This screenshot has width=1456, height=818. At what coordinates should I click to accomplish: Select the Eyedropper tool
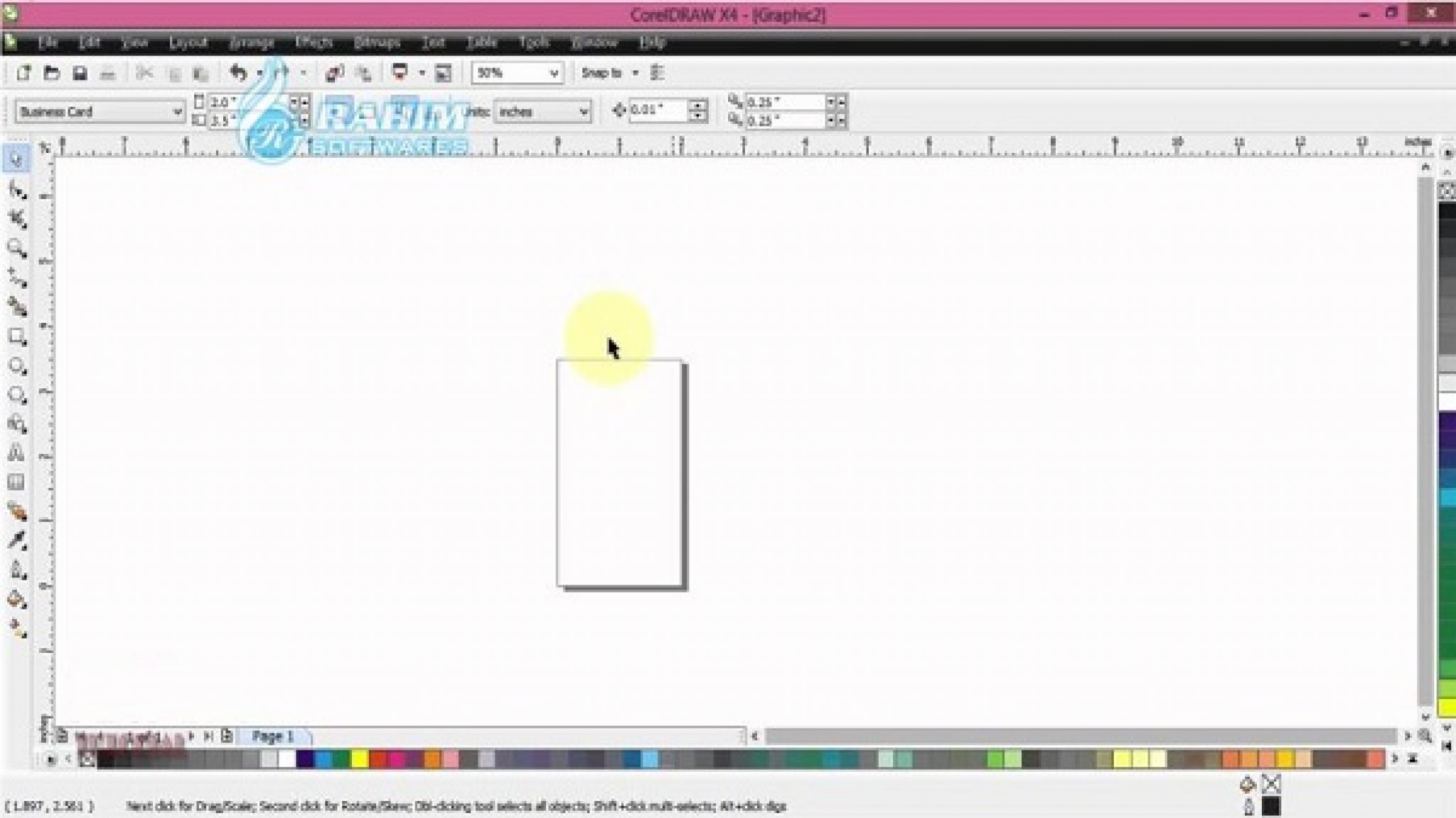(x=16, y=541)
